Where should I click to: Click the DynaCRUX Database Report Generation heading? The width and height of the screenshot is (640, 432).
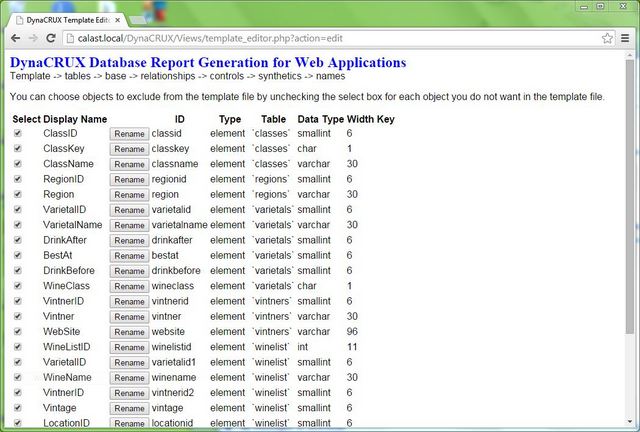pos(208,62)
